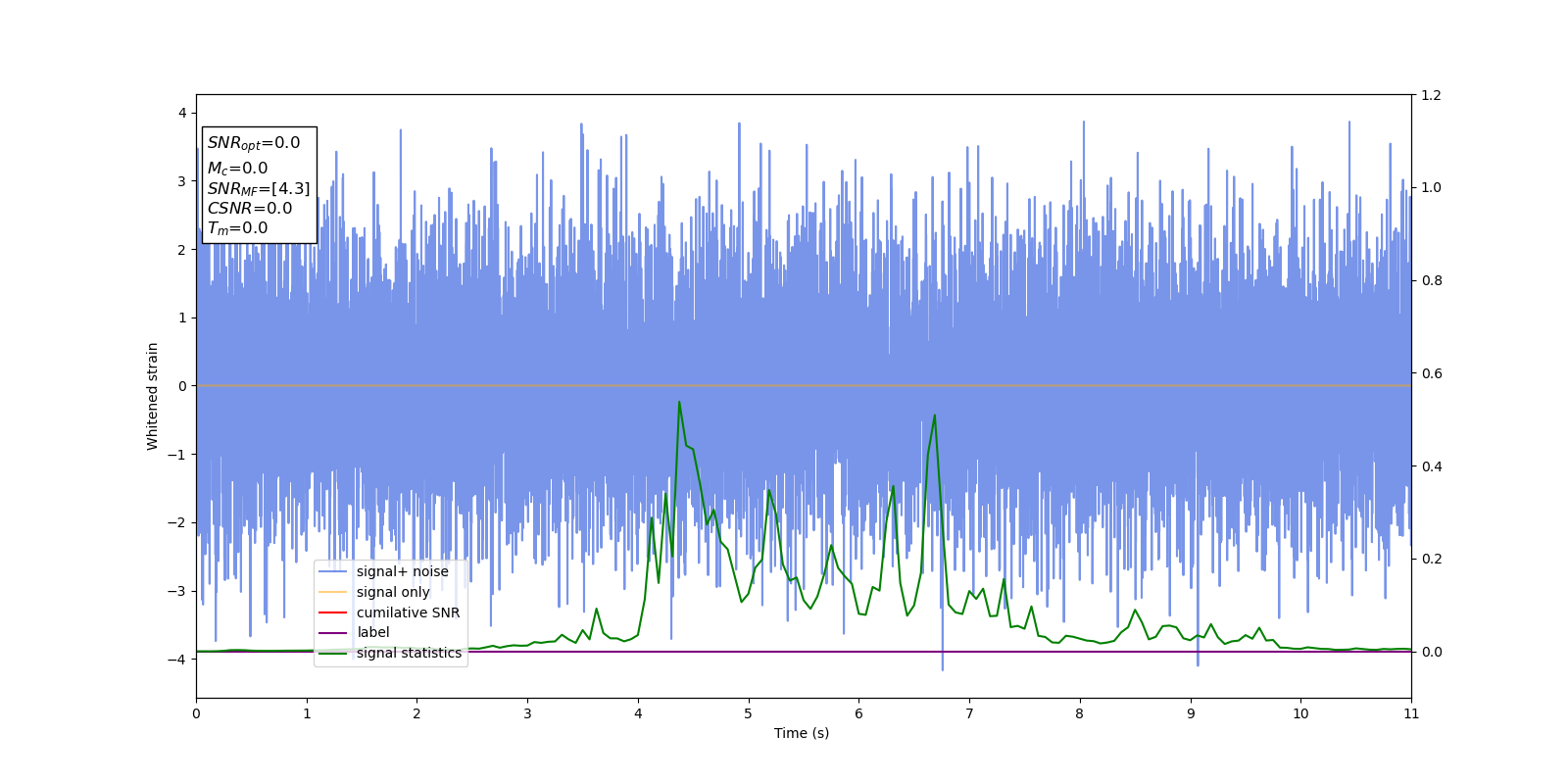Click the 'Whitened strain' y-axis label

coord(153,396)
